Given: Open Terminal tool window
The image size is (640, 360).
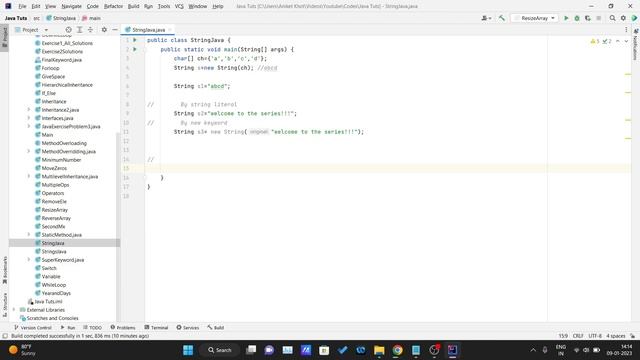Looking at the screenshot, I should point(156,327).
